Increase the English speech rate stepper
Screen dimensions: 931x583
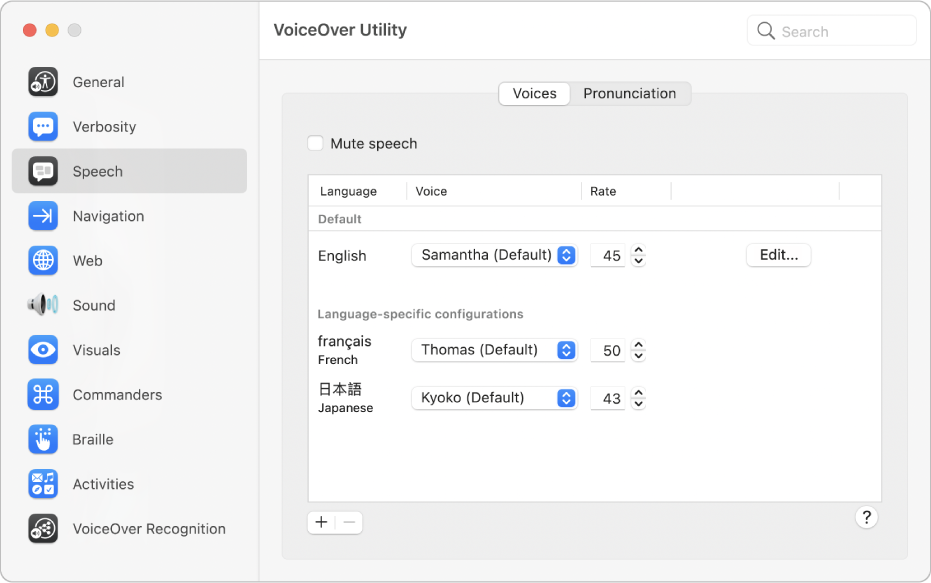point(639,251)
